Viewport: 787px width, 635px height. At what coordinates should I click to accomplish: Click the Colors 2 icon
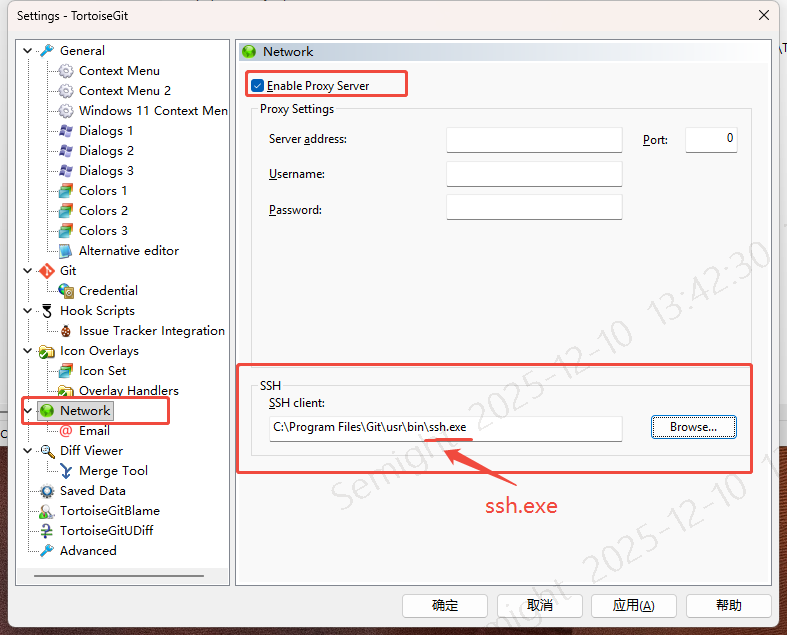click(66, 211)
